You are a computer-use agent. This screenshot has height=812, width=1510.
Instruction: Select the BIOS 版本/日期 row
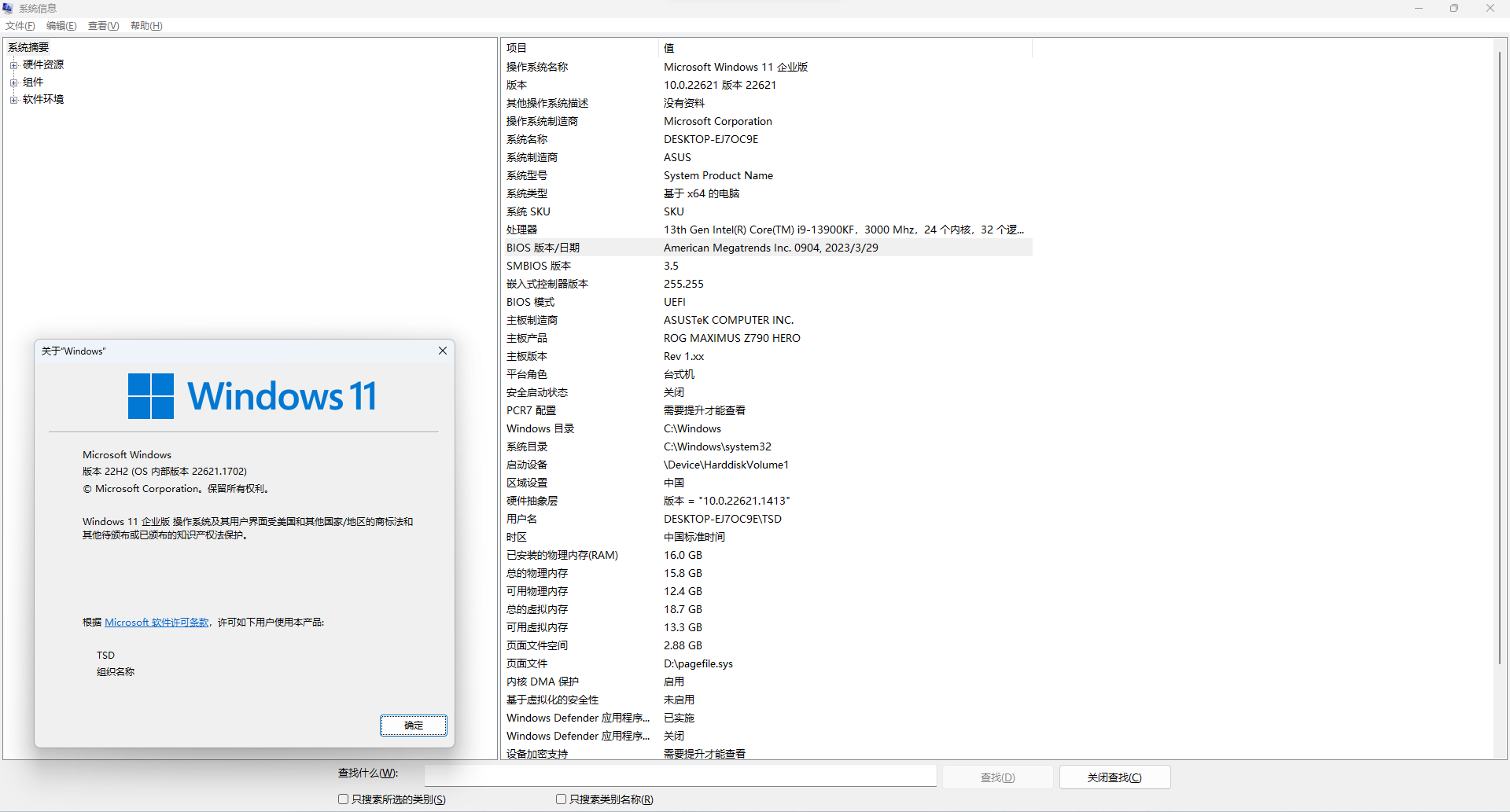point(767,248)
